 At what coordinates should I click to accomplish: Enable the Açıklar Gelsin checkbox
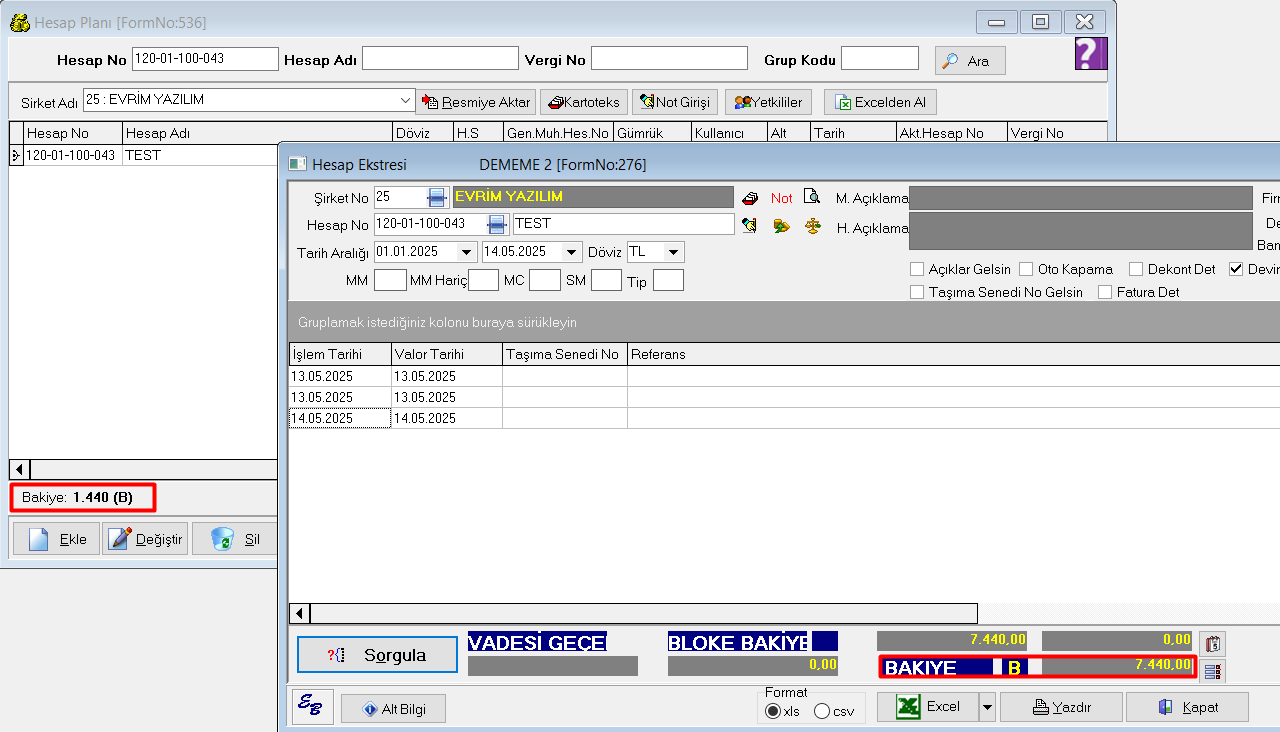click(x=917, y=269)
